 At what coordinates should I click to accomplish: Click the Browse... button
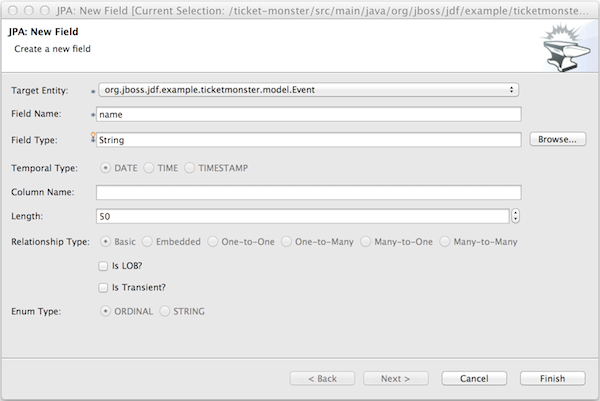[x=558, y=139]
